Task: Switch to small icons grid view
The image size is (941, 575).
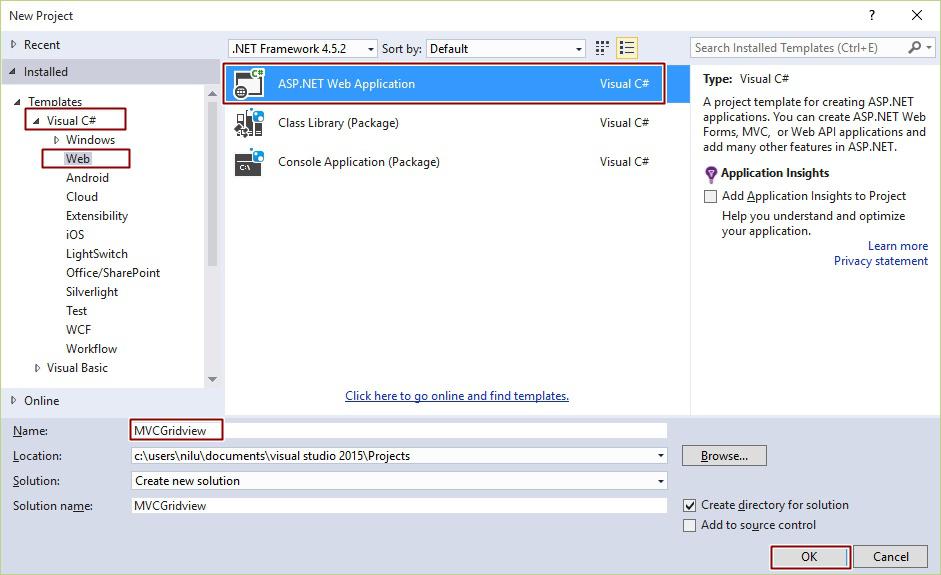Action: coord(602,48)
